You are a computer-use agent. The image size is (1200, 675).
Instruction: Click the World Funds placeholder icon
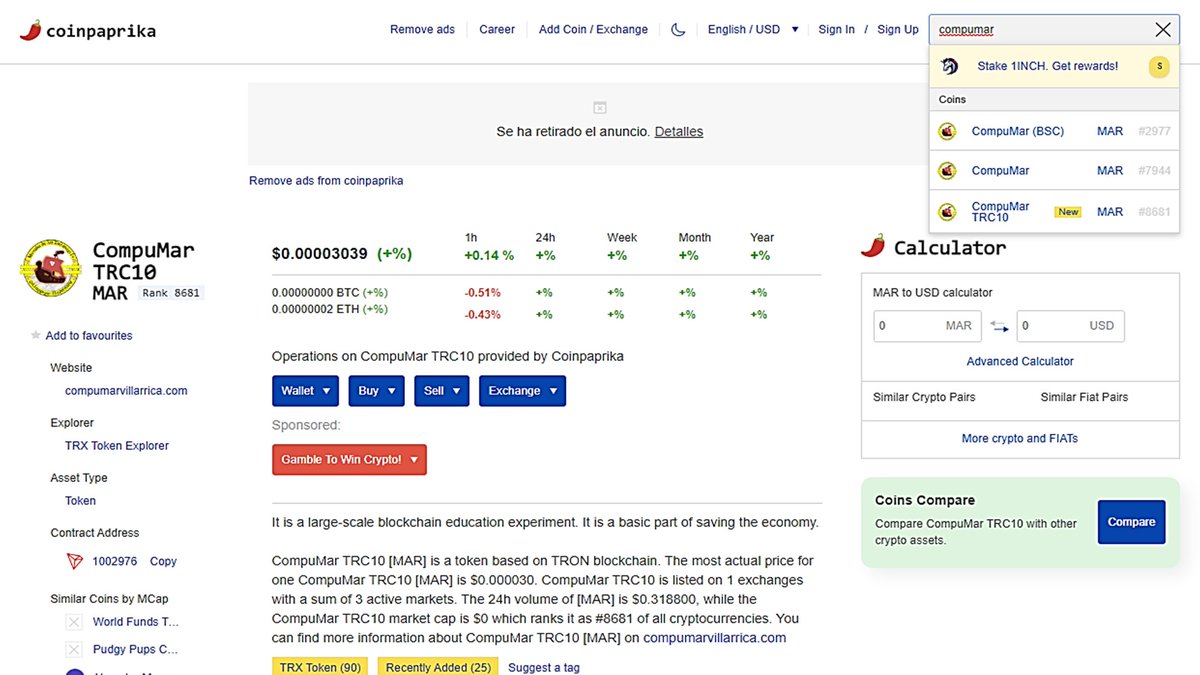pyautogui.click(x=73, y=622)
